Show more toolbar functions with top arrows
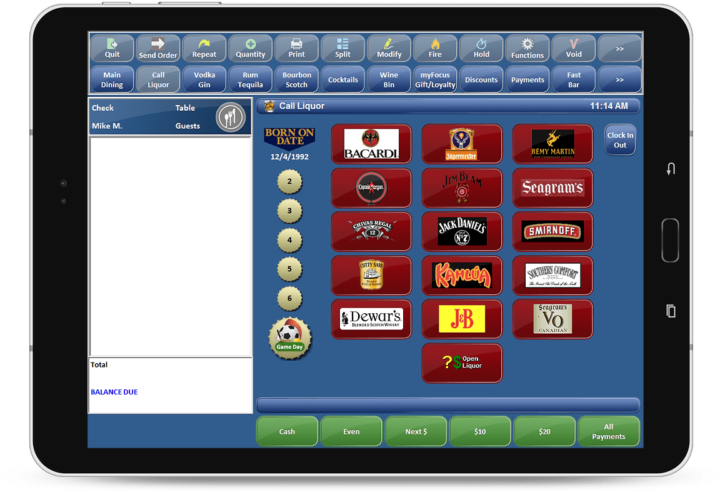 click(619, 49)
